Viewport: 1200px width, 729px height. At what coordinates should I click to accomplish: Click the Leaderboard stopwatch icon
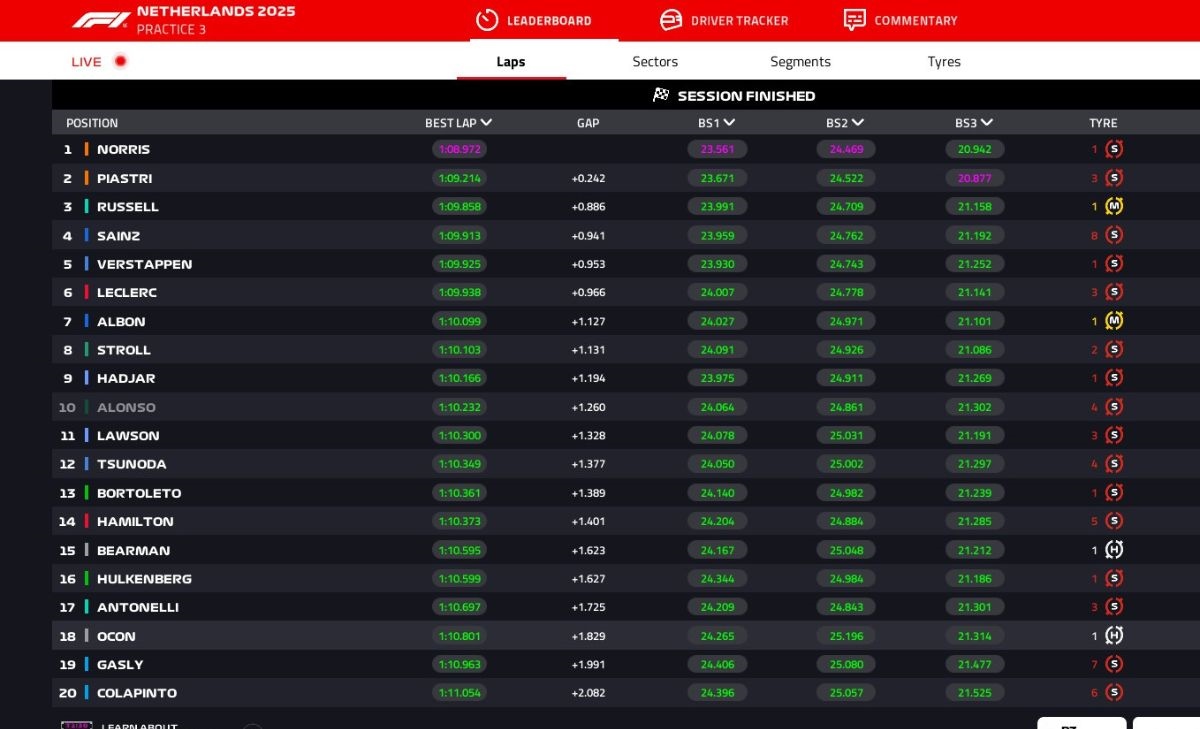487,20
